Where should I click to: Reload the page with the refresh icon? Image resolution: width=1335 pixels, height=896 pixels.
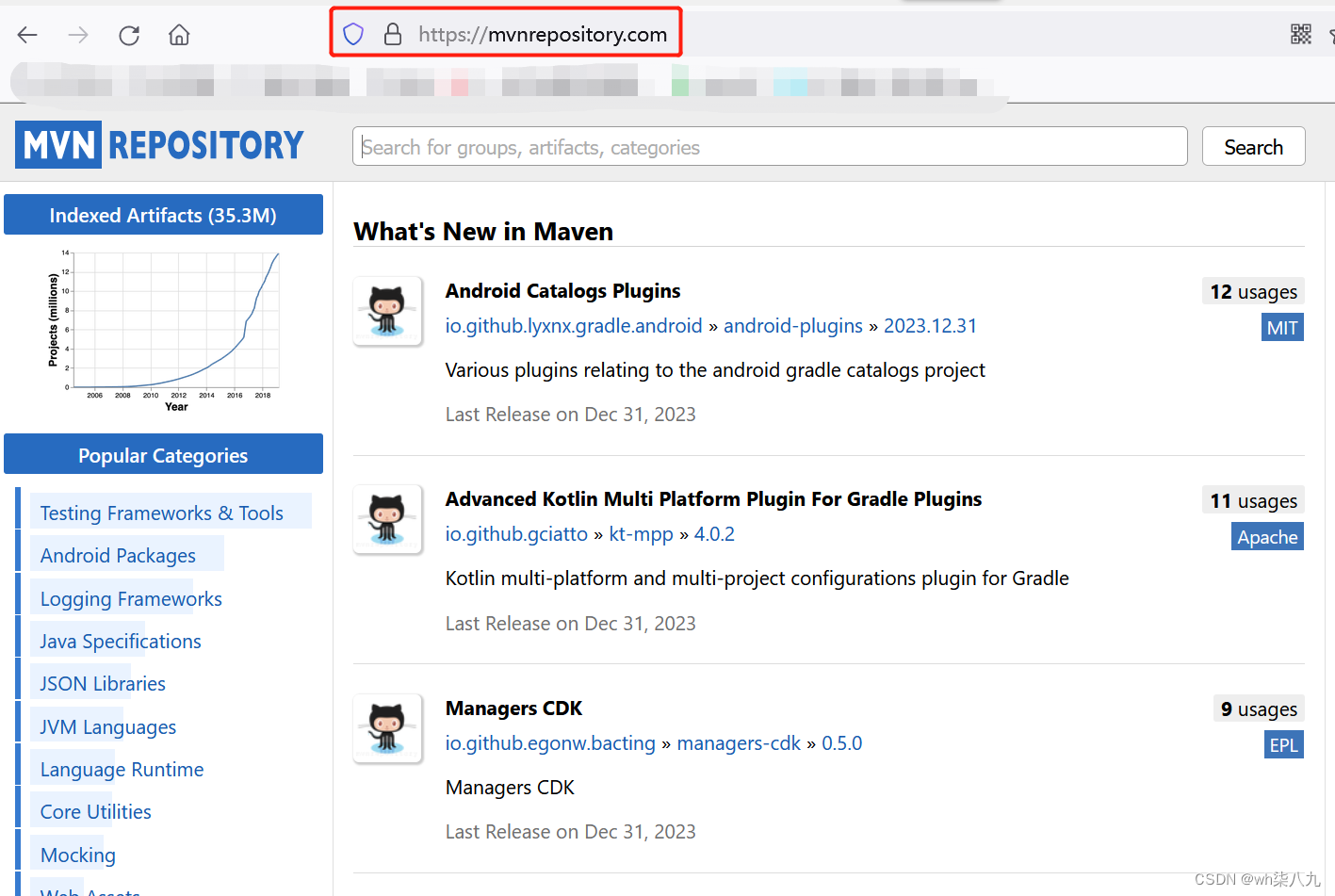[x=129, y=35]
